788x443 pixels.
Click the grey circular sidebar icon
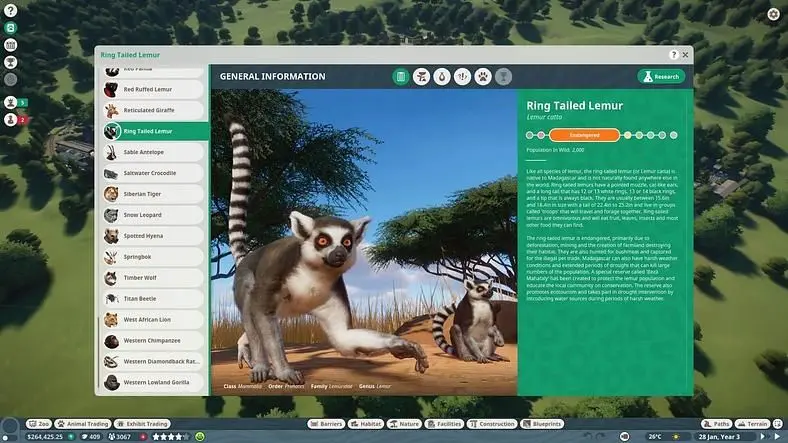point(11,79)
